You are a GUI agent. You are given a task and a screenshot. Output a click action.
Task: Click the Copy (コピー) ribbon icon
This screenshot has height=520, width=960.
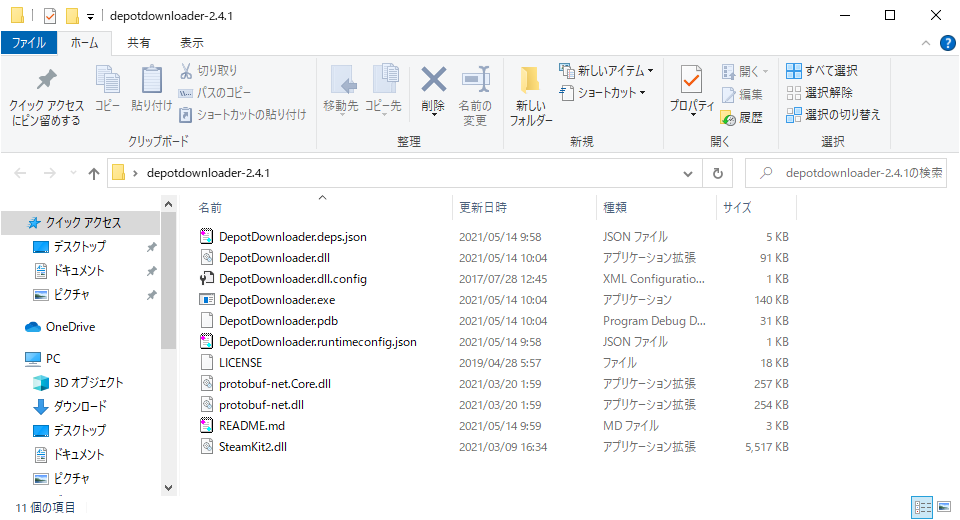pyautogui.click(x=108, y=80)
